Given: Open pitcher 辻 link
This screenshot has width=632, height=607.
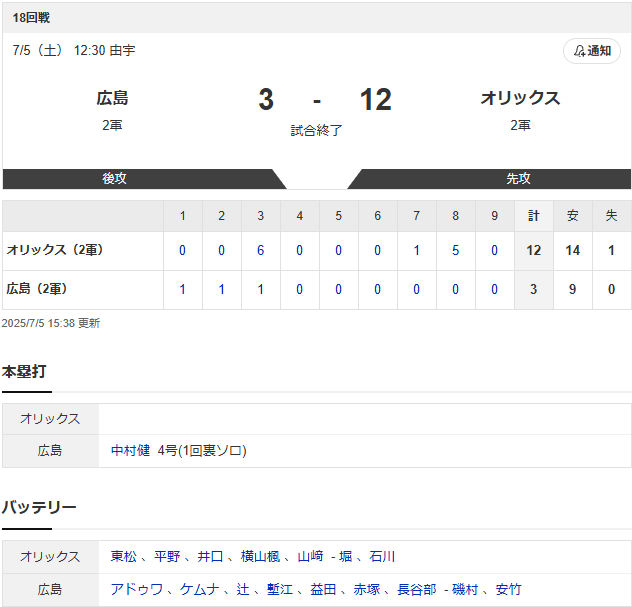Looking at the screenshot, I should coord(243,589).
